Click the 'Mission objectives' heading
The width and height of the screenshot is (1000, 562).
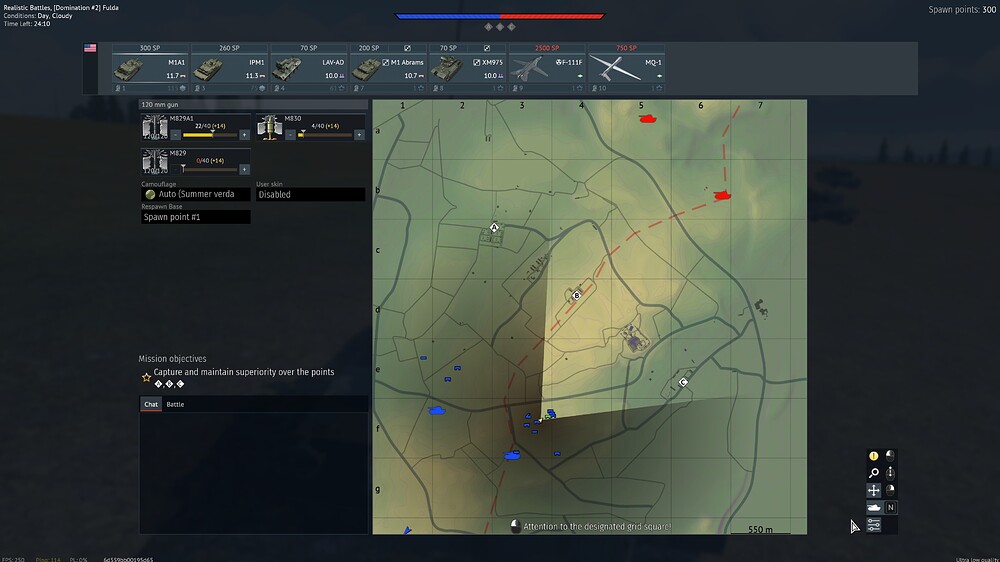pyautogui.click(x=172, y=359)
